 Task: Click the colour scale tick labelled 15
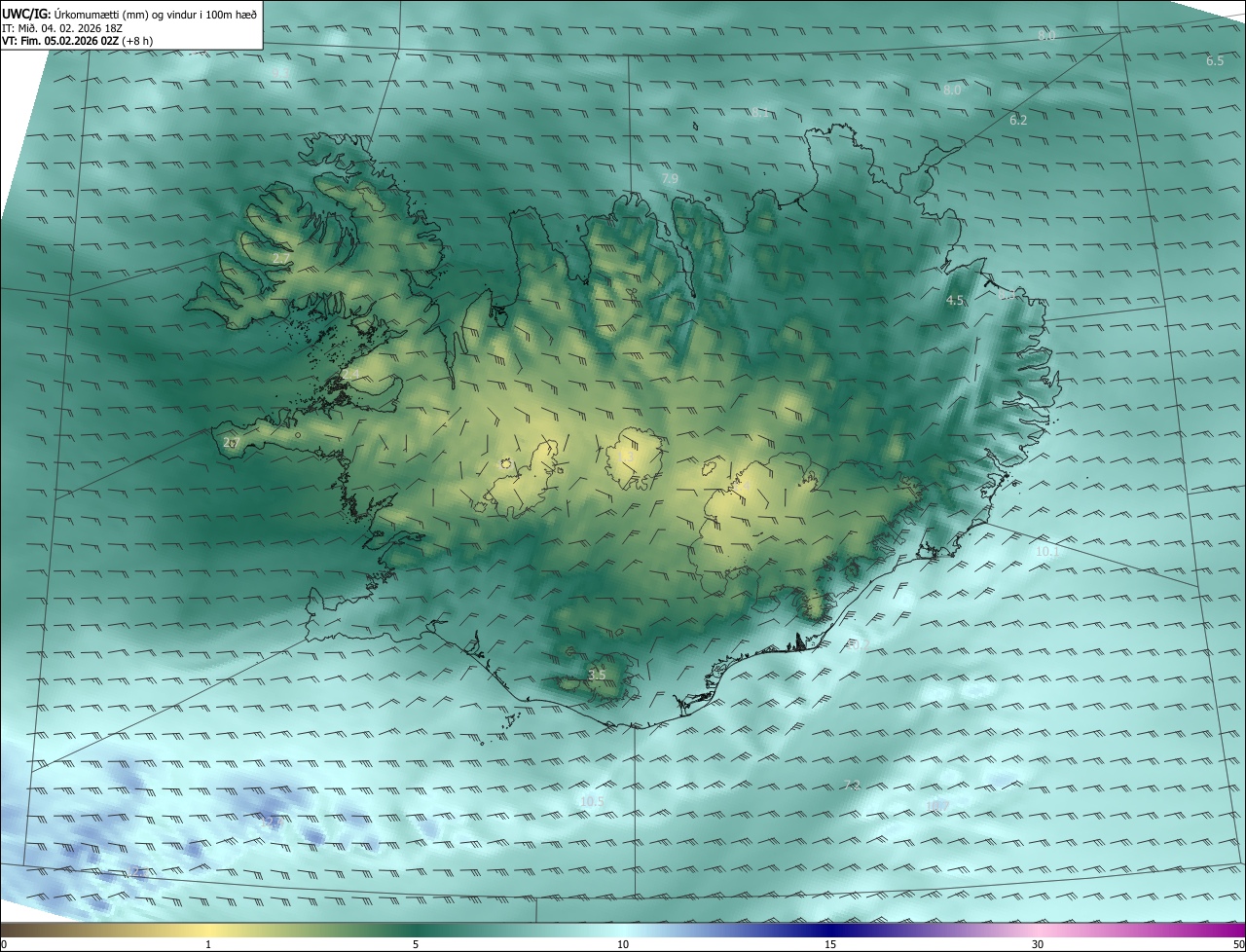pos(830,944)
